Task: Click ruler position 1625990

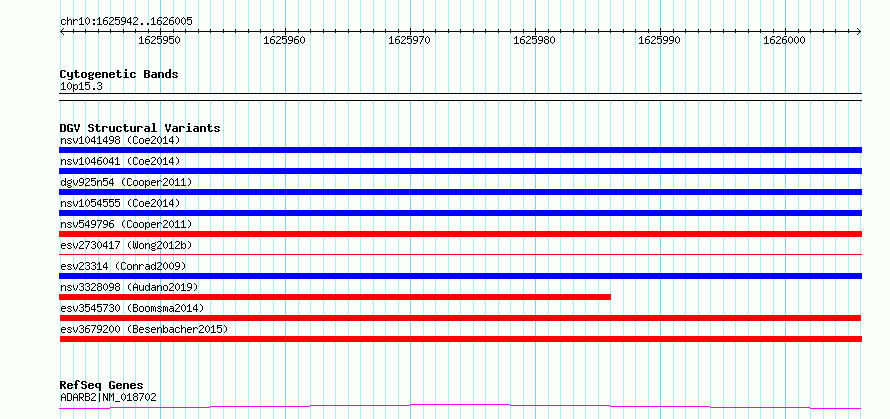Action: (660, 40)
